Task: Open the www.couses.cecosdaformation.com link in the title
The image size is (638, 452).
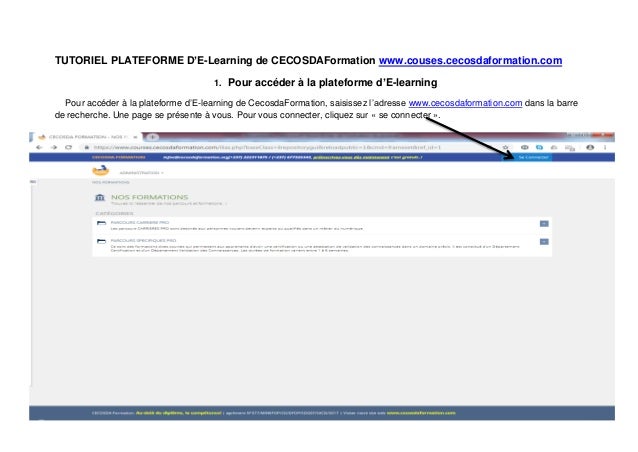Action: coord(470,61)
